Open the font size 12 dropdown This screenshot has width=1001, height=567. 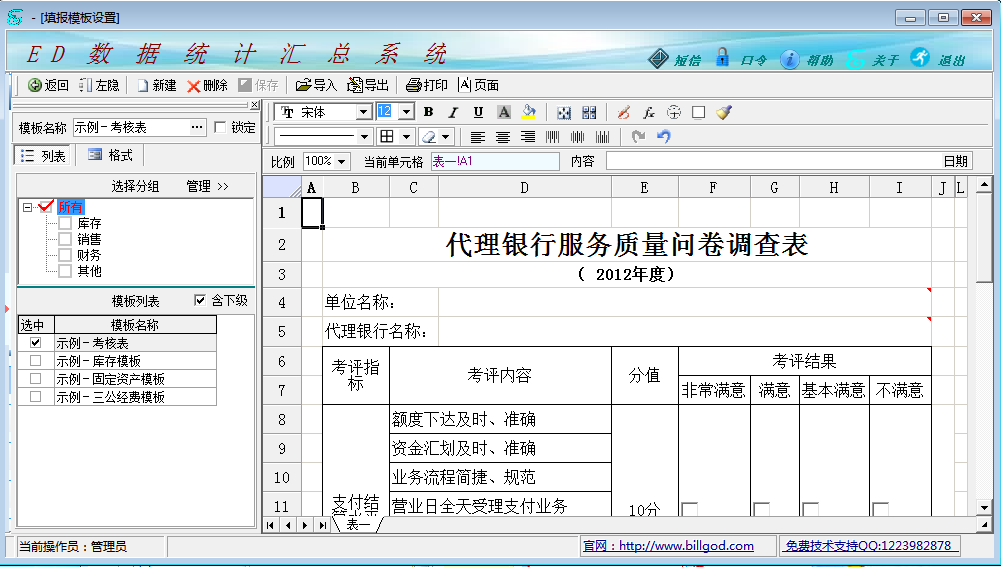point(407,112)
